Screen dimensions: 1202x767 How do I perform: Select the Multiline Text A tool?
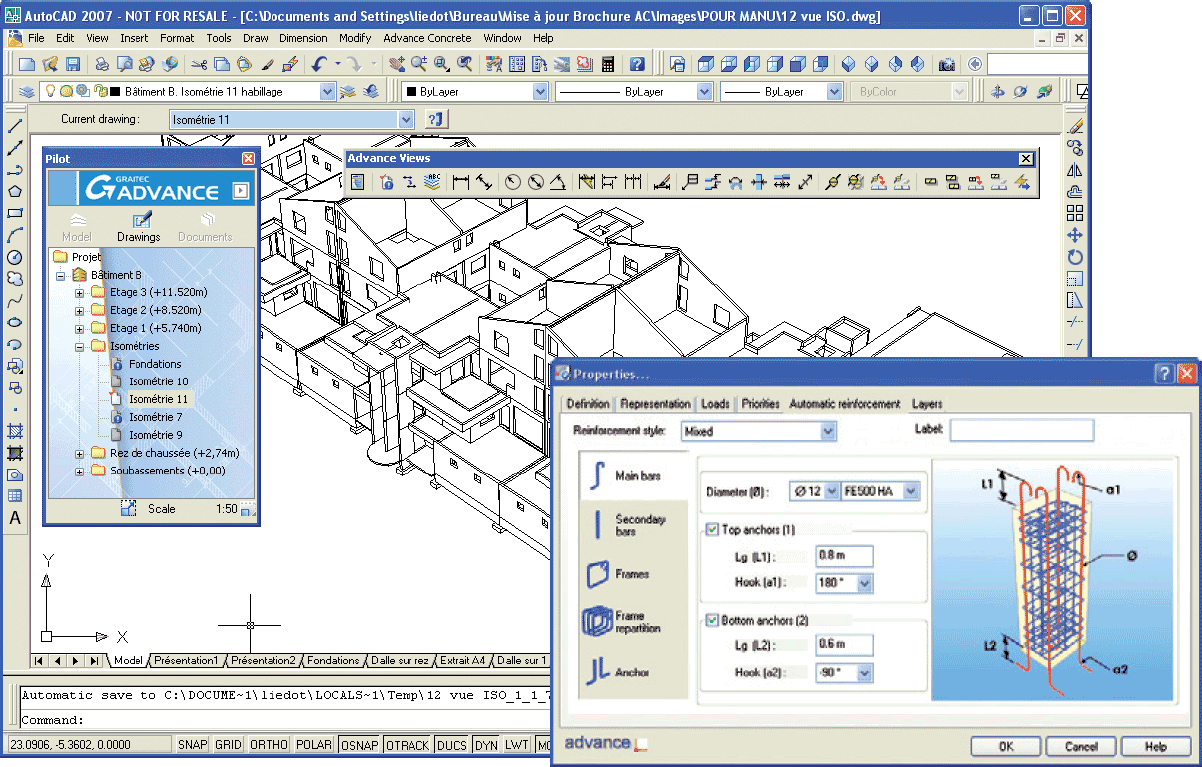(15, 518)
